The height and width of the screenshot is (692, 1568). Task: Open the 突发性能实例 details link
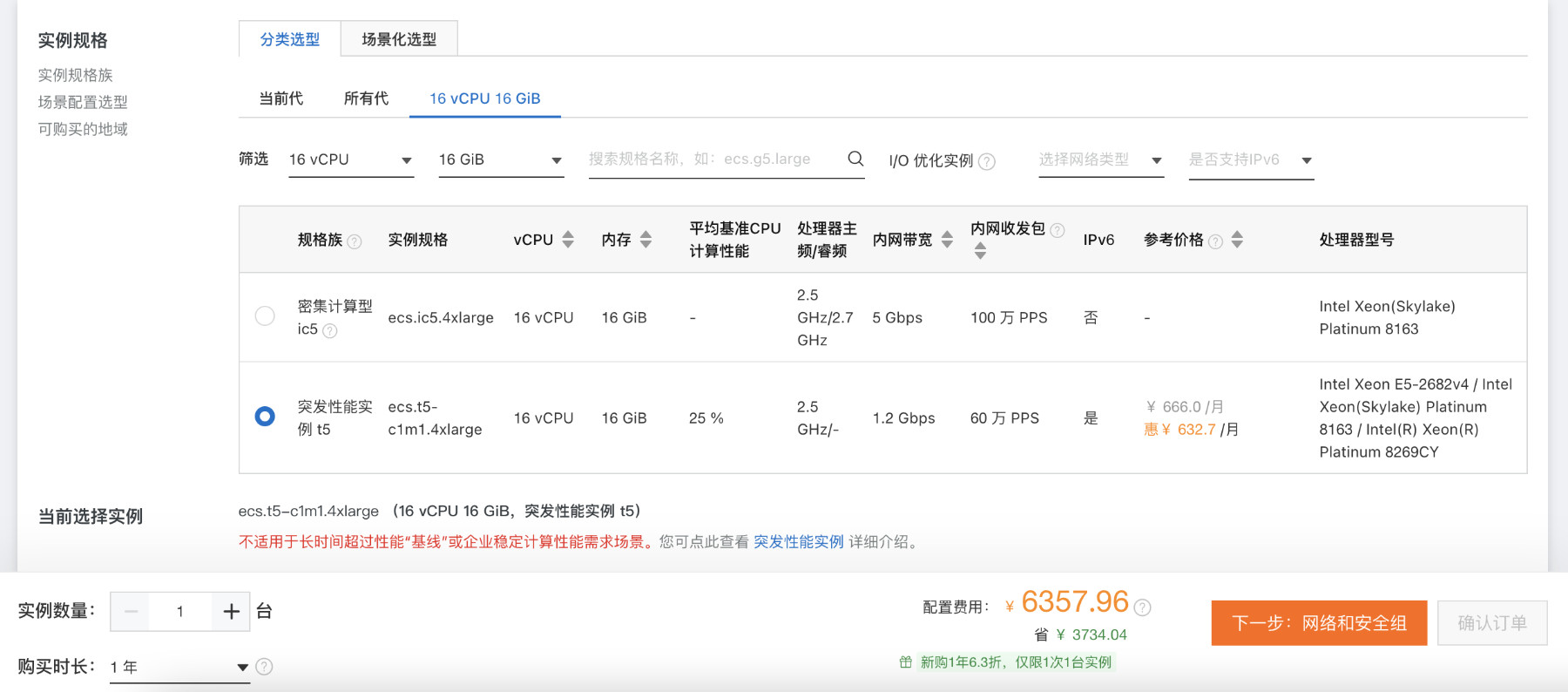[x=799, y=542]
